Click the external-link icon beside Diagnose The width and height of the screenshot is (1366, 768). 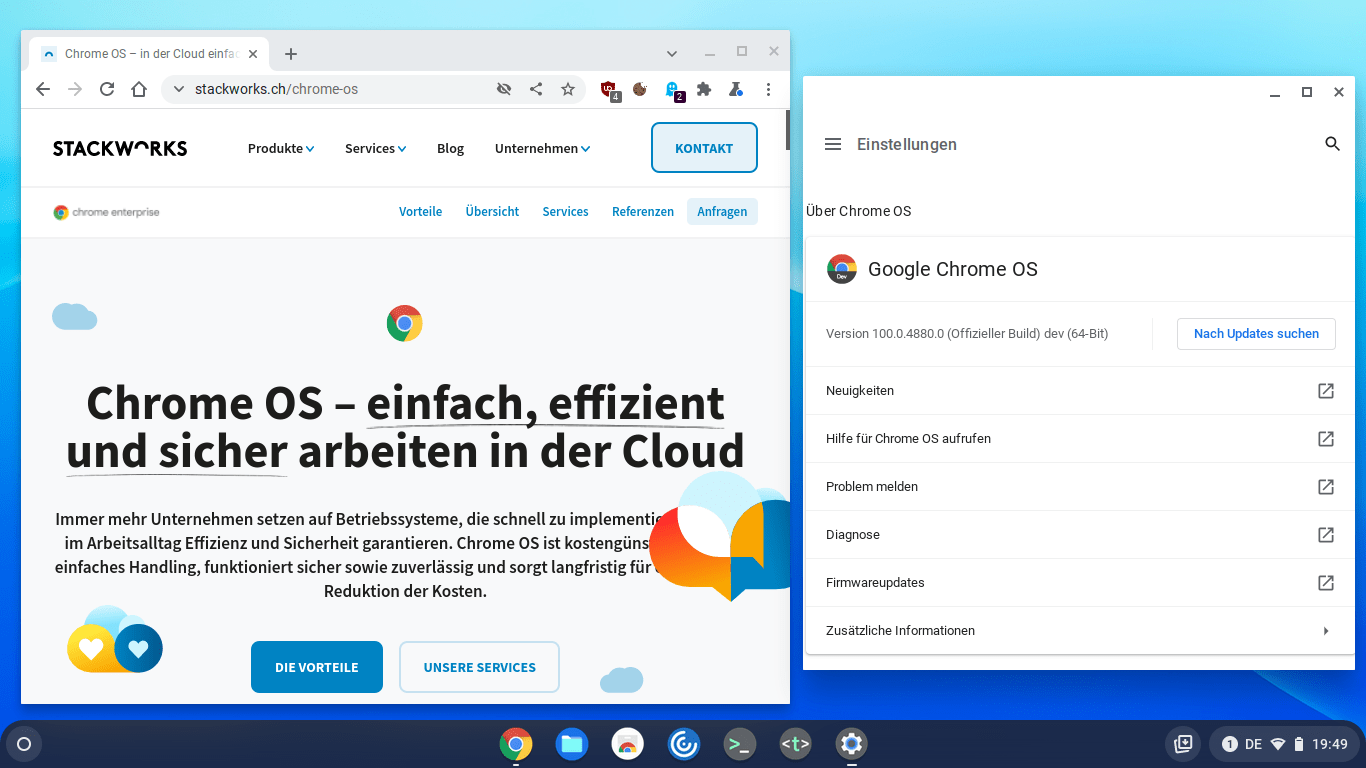[1326, 535]
